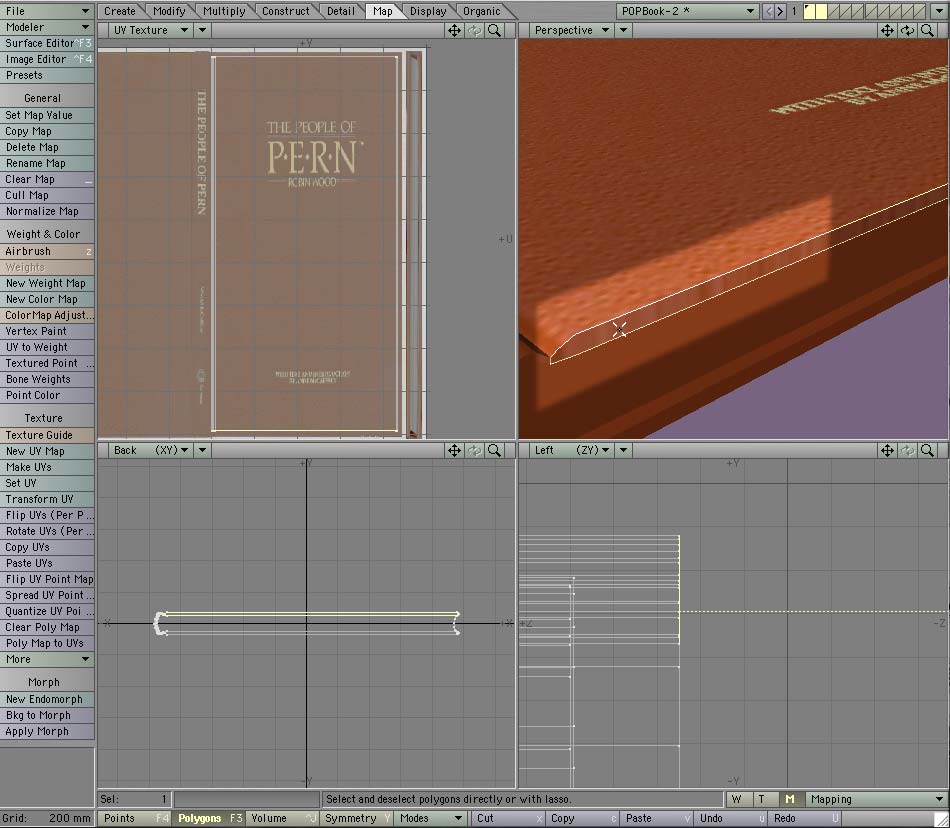Open the Modes dropdown
Screen dimensions: 950x828
pos(431,818)
